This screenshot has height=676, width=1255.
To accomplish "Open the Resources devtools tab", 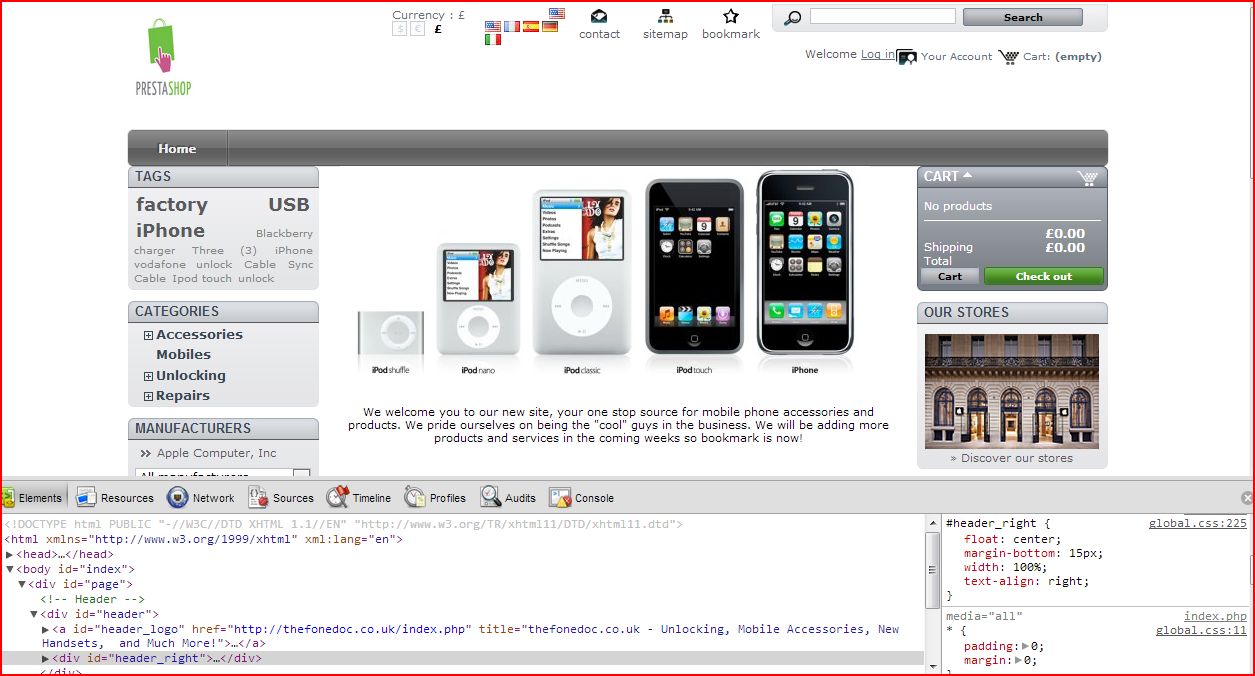I will (115, 497).
